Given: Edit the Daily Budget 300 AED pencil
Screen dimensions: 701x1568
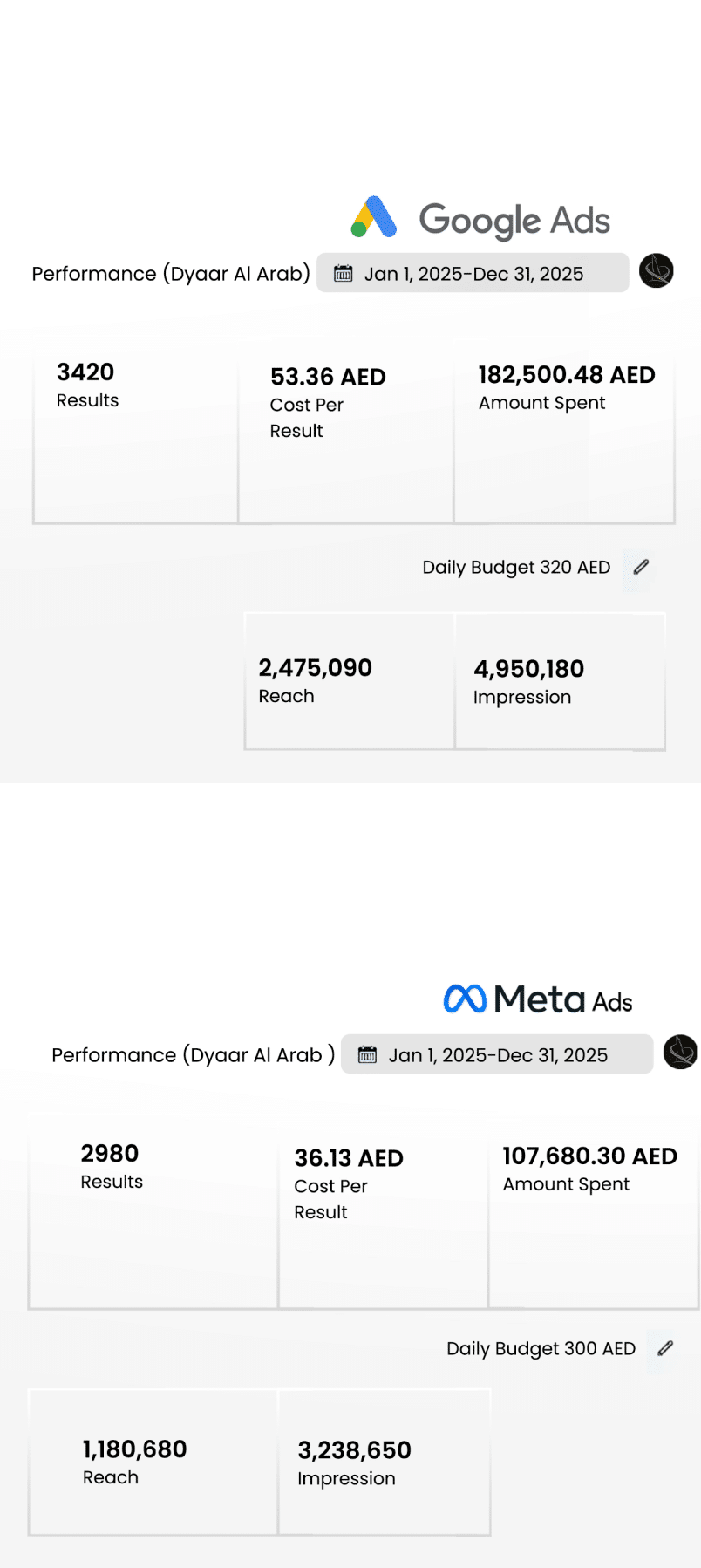Looking at the screenshot, I should click(x=665, y=1348).
